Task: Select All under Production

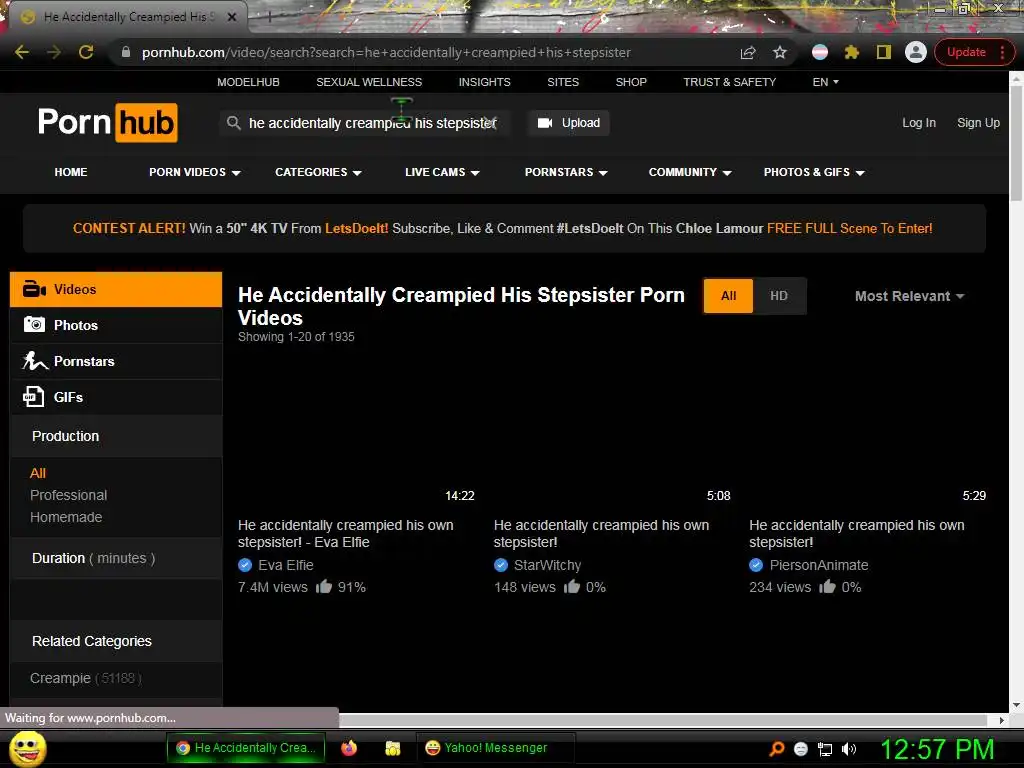Action: click(x=38, y=473)
